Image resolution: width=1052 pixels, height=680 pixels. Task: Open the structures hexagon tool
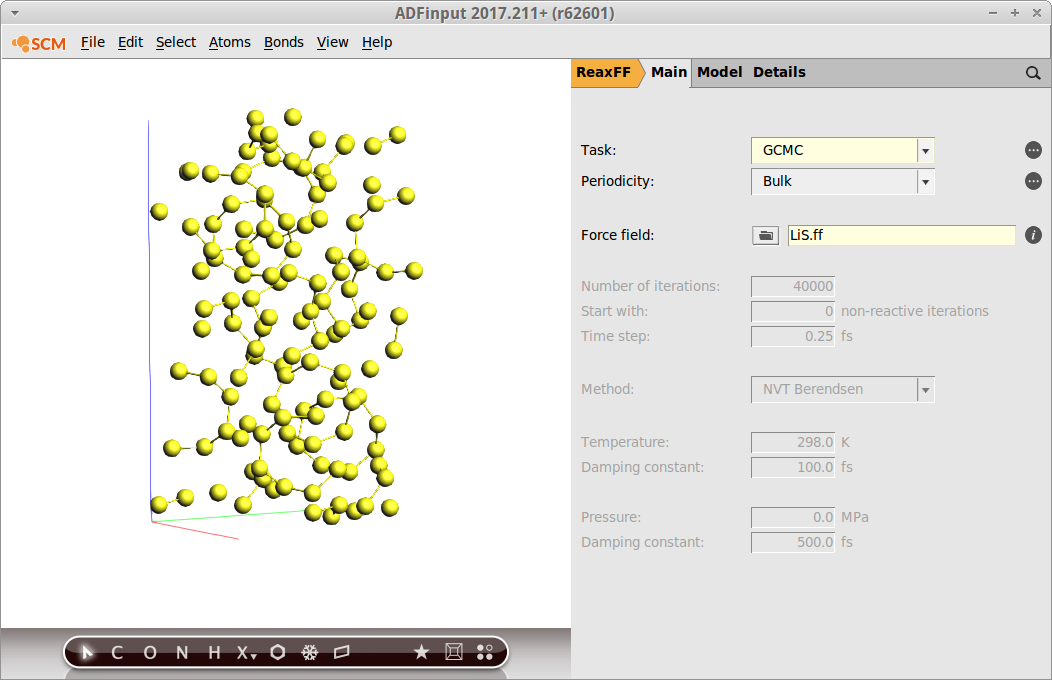click(278, 653)
